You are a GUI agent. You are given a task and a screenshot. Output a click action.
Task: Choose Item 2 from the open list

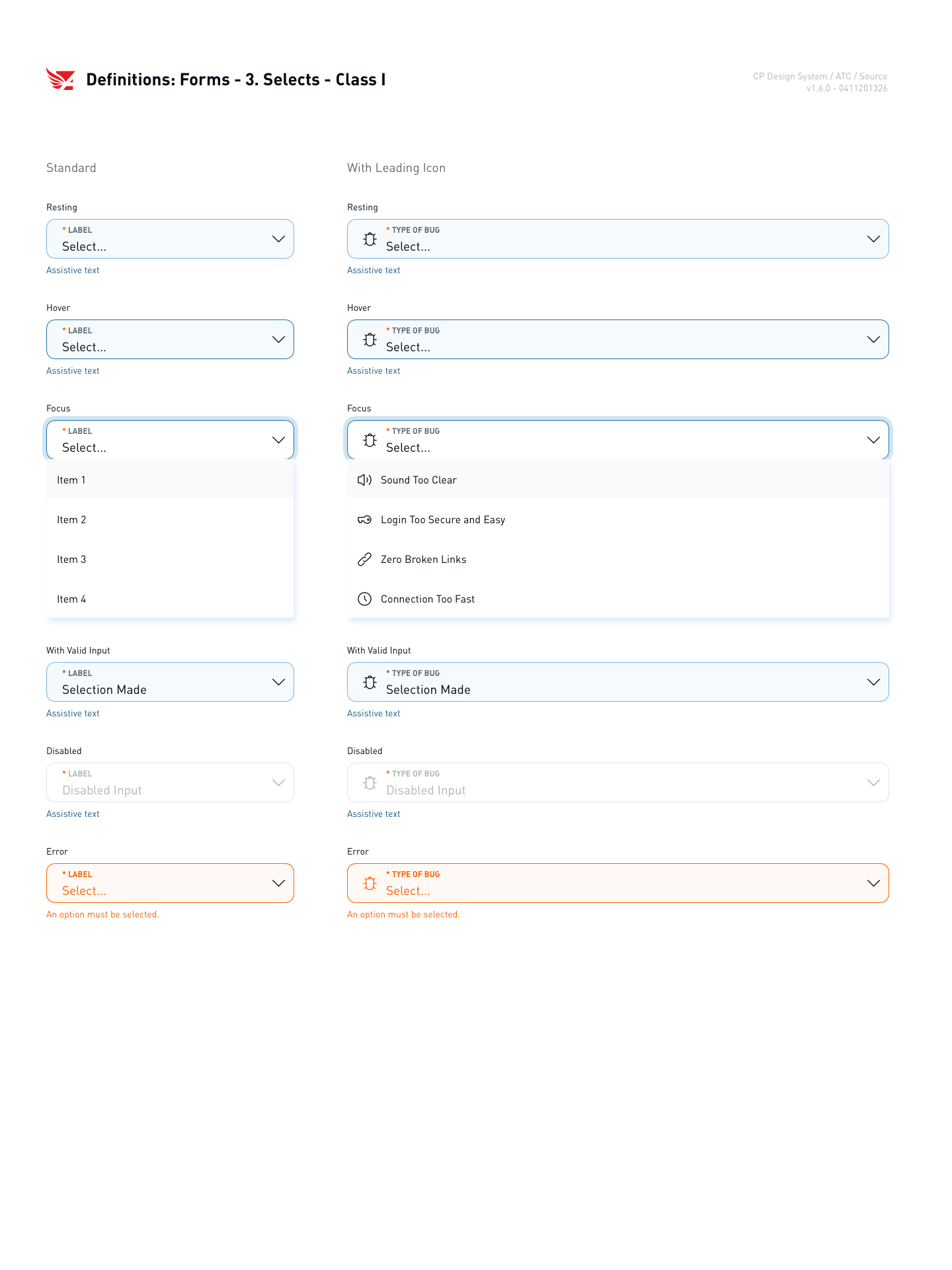click(170, 519)
